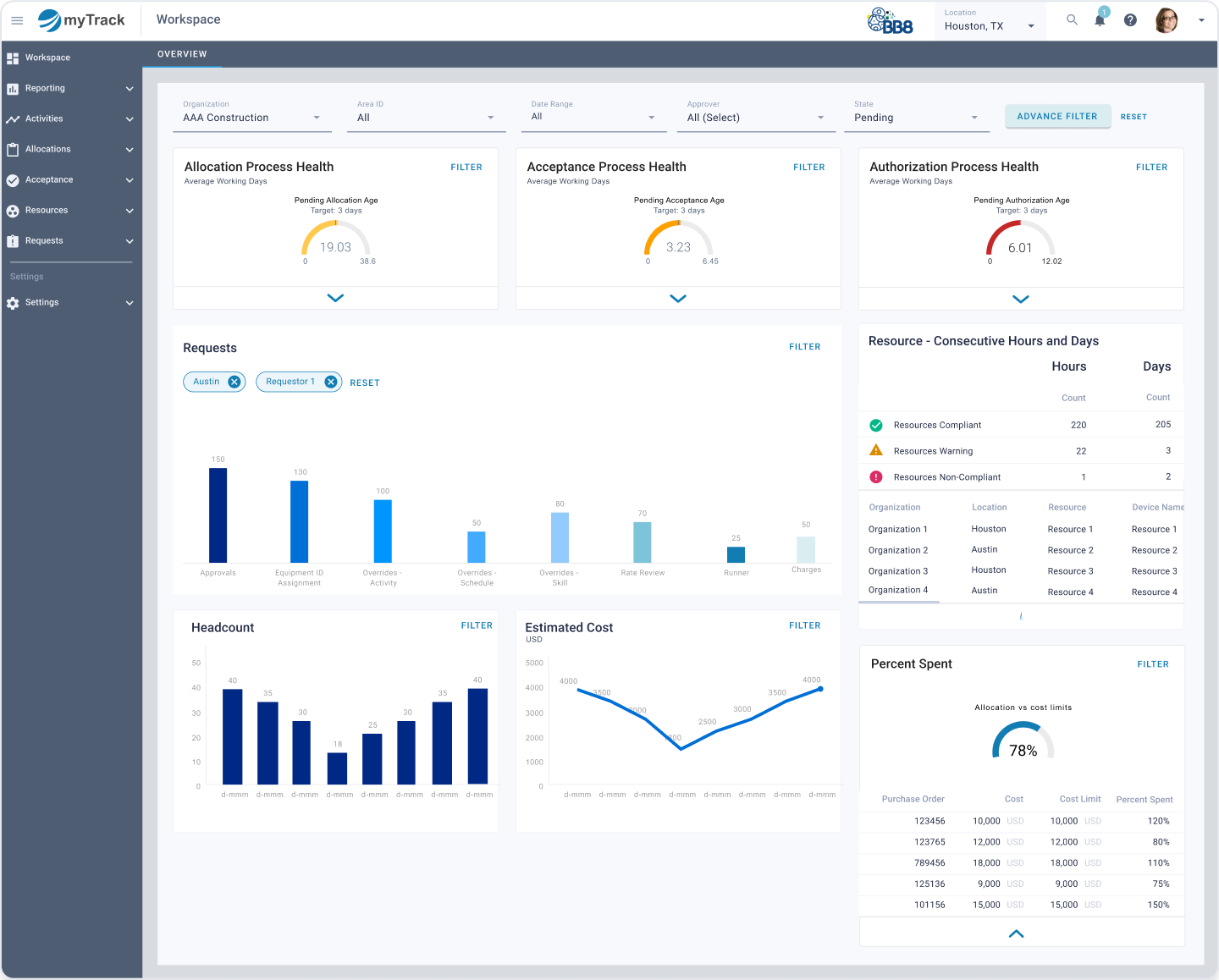This screenshot has width=1219, height=980.
Task: Expand the Allocation Process Health card
Action: (335, 298)
